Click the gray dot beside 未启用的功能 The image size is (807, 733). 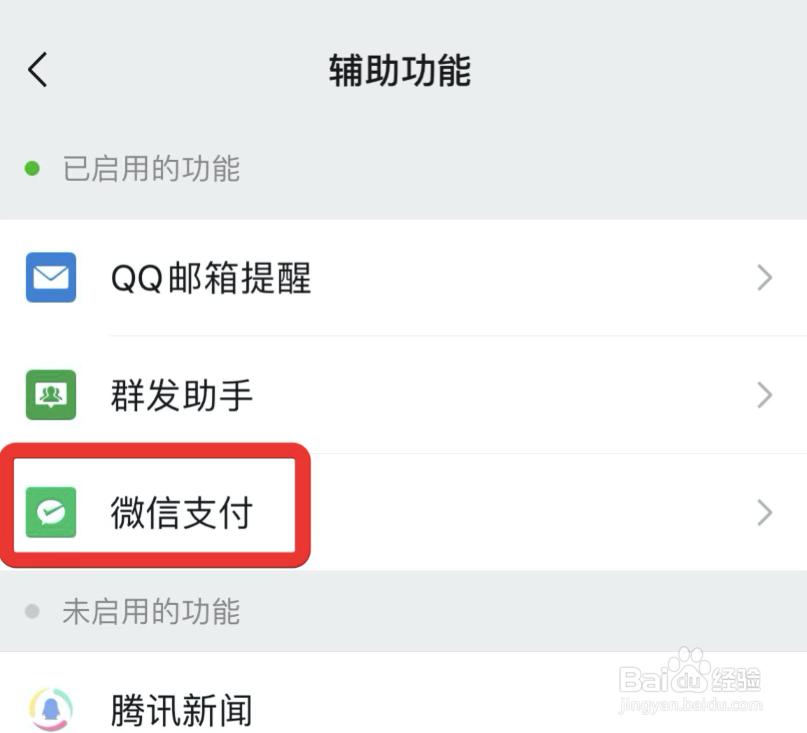pyautogui.click(x=32, y=611)
